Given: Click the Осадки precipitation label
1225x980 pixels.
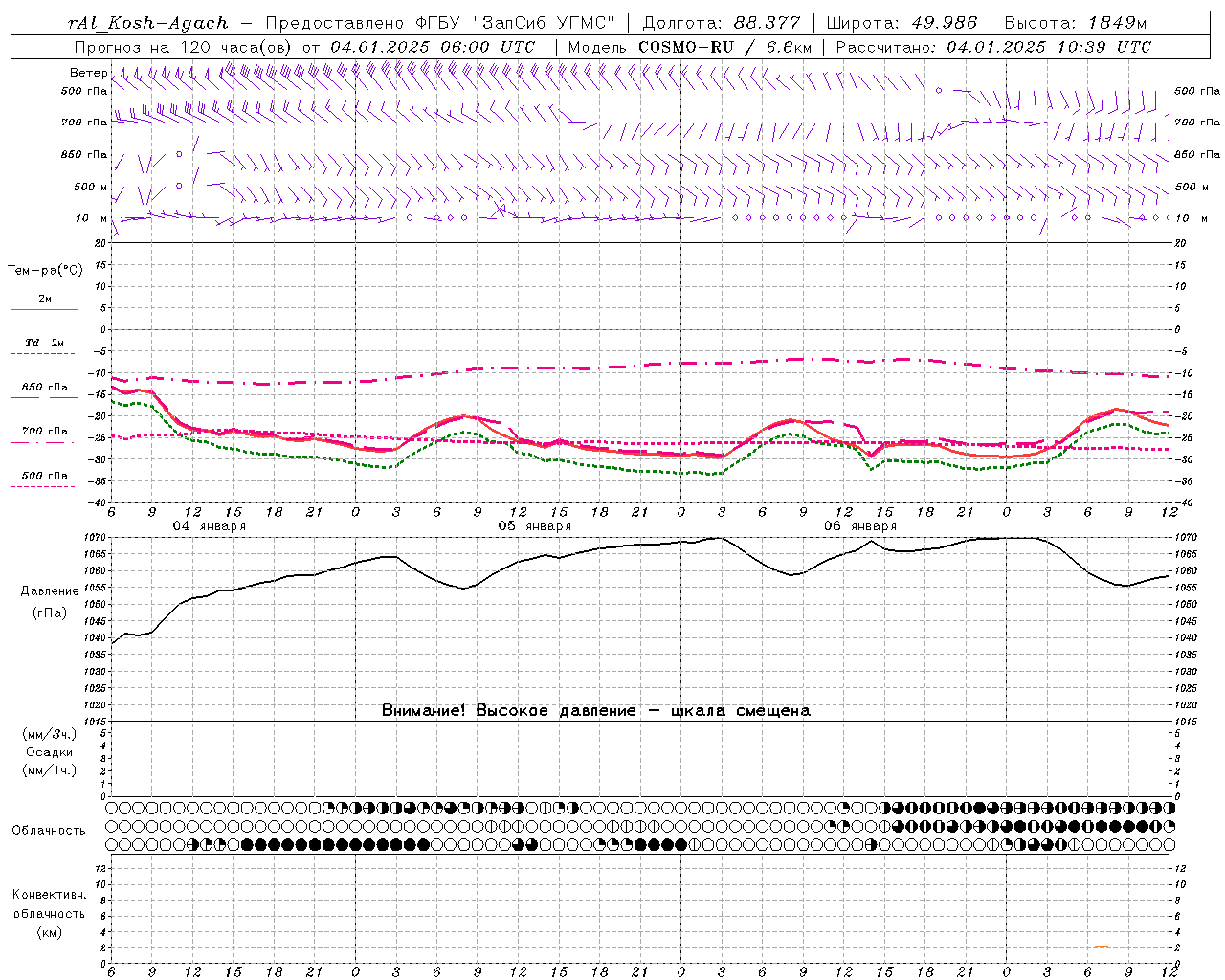Looking at the screenshot, I should pyautogui.click(x=50, y=752).
